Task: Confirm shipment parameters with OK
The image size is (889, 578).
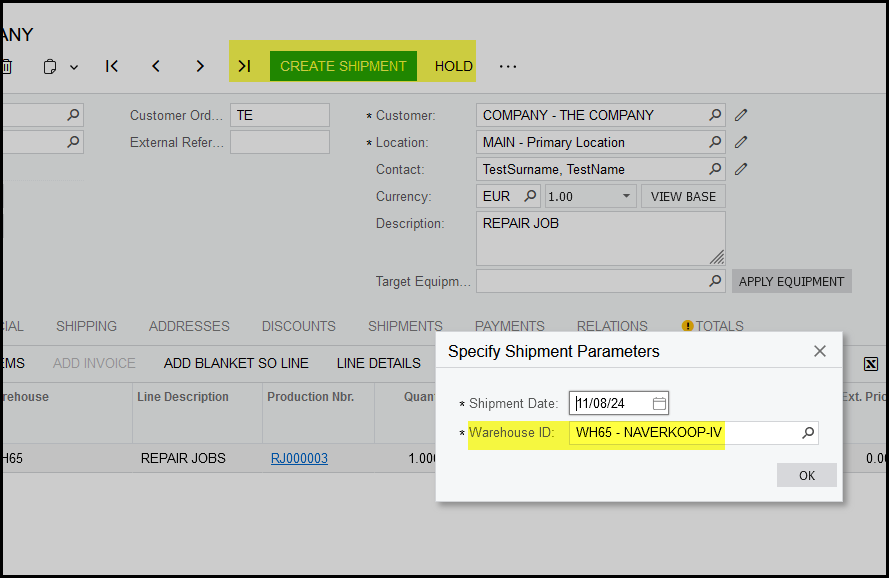Action: (806, 475)
